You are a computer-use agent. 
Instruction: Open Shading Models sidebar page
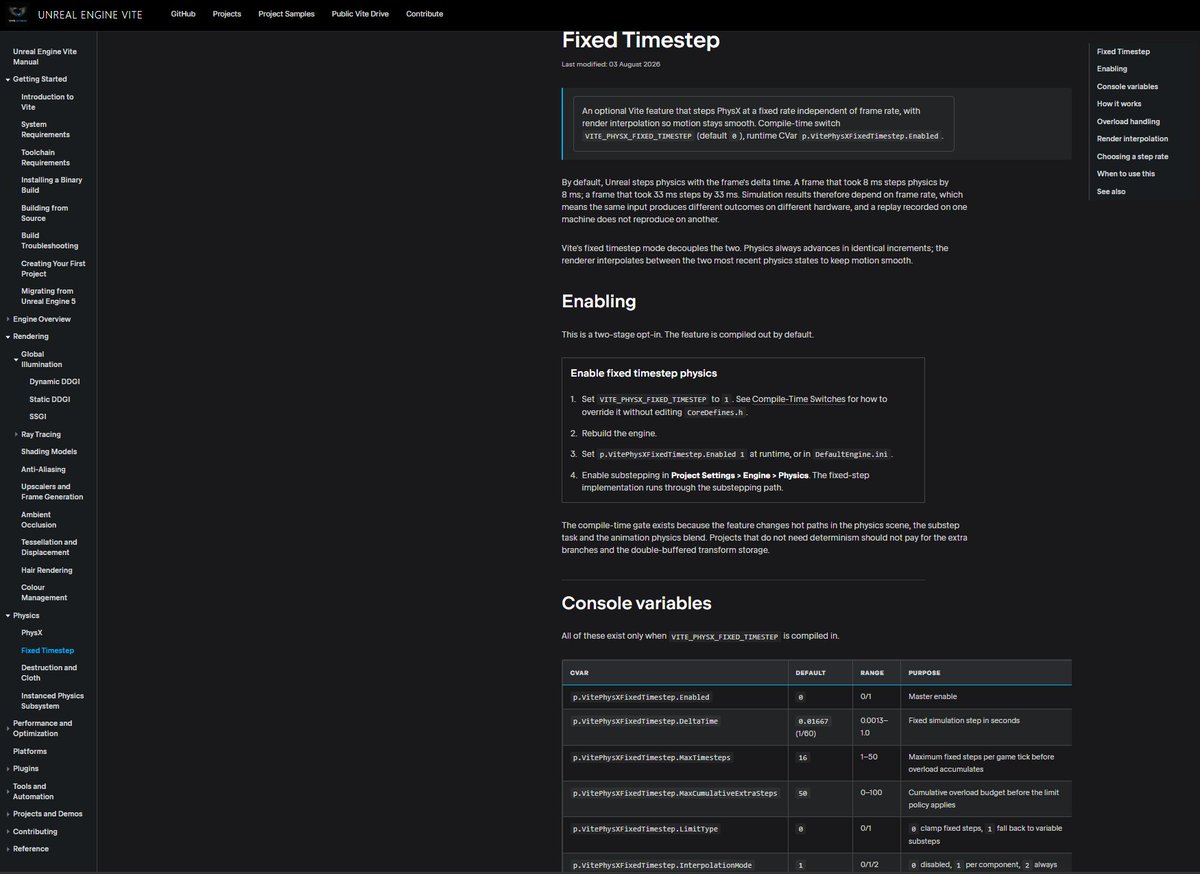(49, 452)
